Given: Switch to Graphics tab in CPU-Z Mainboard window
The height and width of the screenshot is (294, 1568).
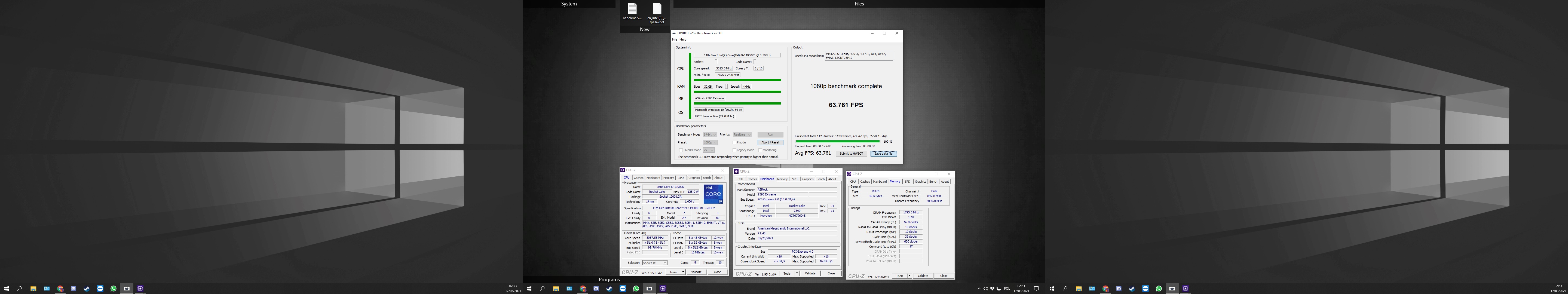Looking at the screenshot, I should click(808, 179).
